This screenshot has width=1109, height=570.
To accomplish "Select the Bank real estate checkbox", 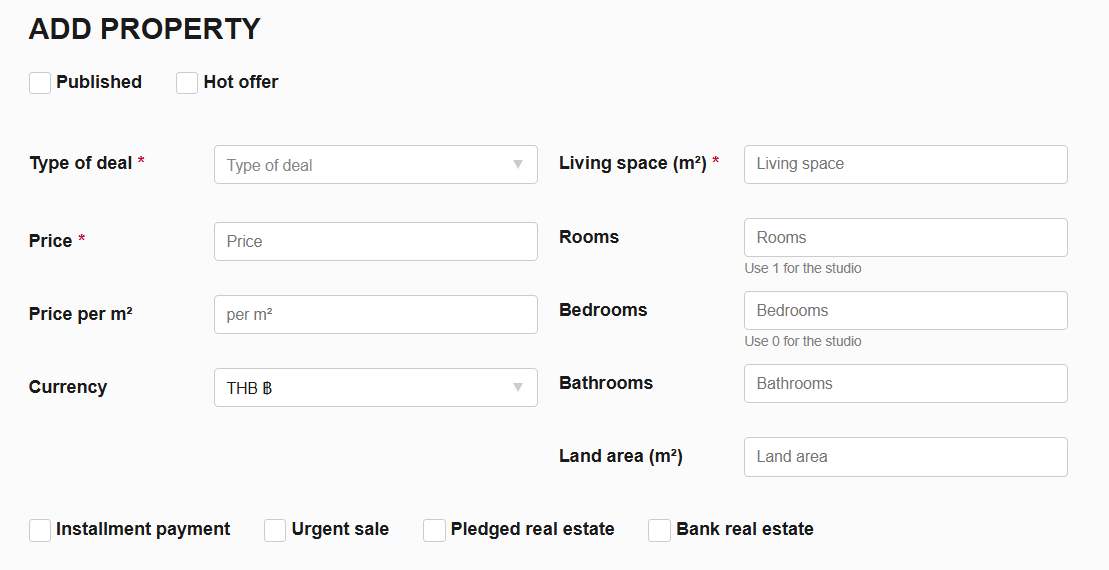I will [659, 530].
